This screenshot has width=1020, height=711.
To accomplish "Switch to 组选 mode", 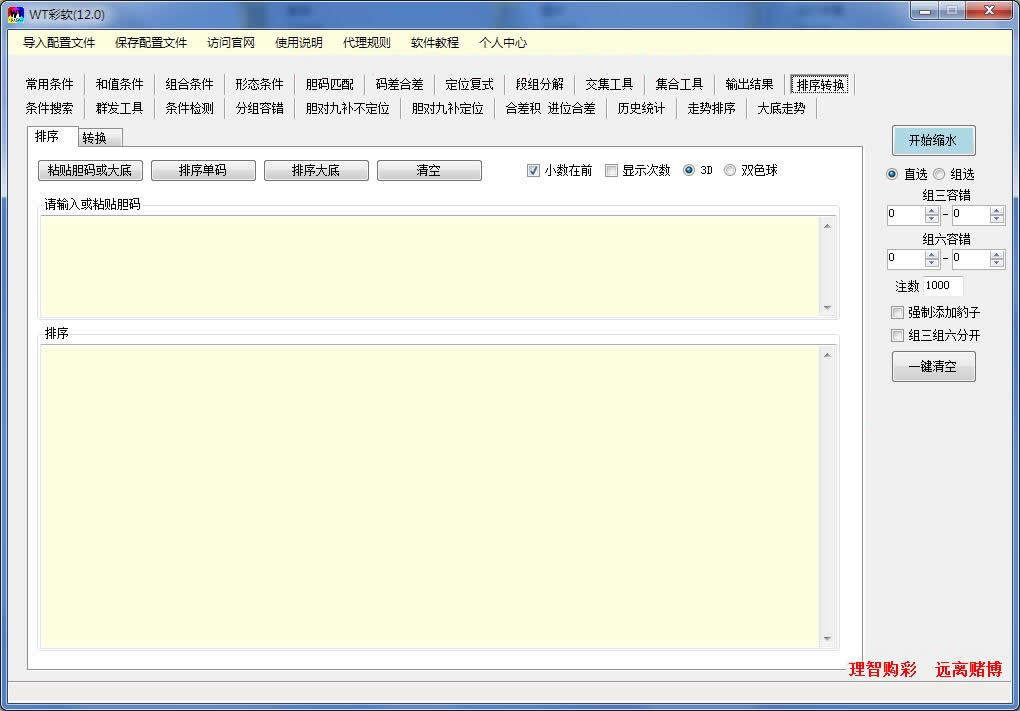I will click(x=939, y=174).
